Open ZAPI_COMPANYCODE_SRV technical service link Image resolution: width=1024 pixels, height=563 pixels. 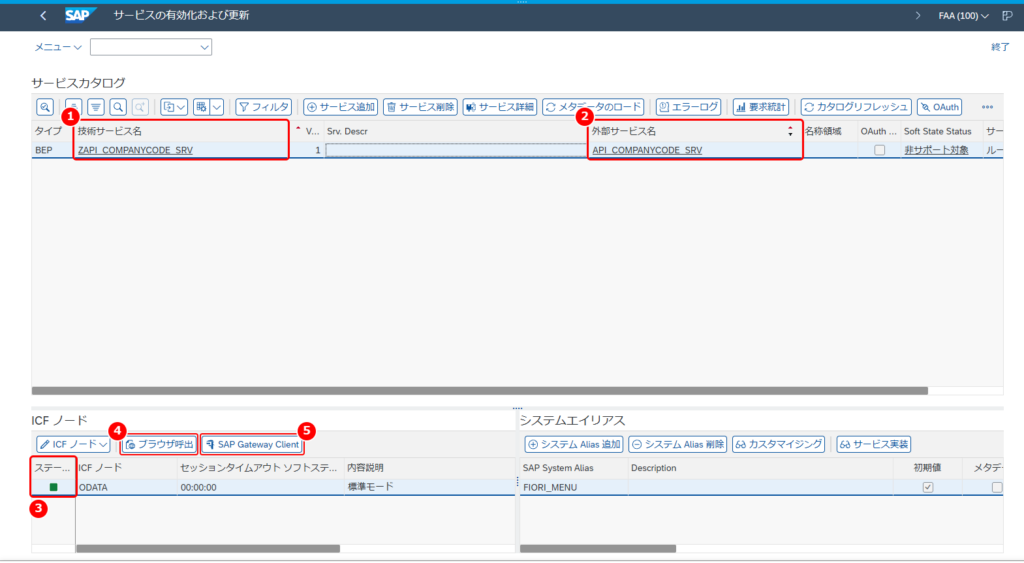[135, 150]
